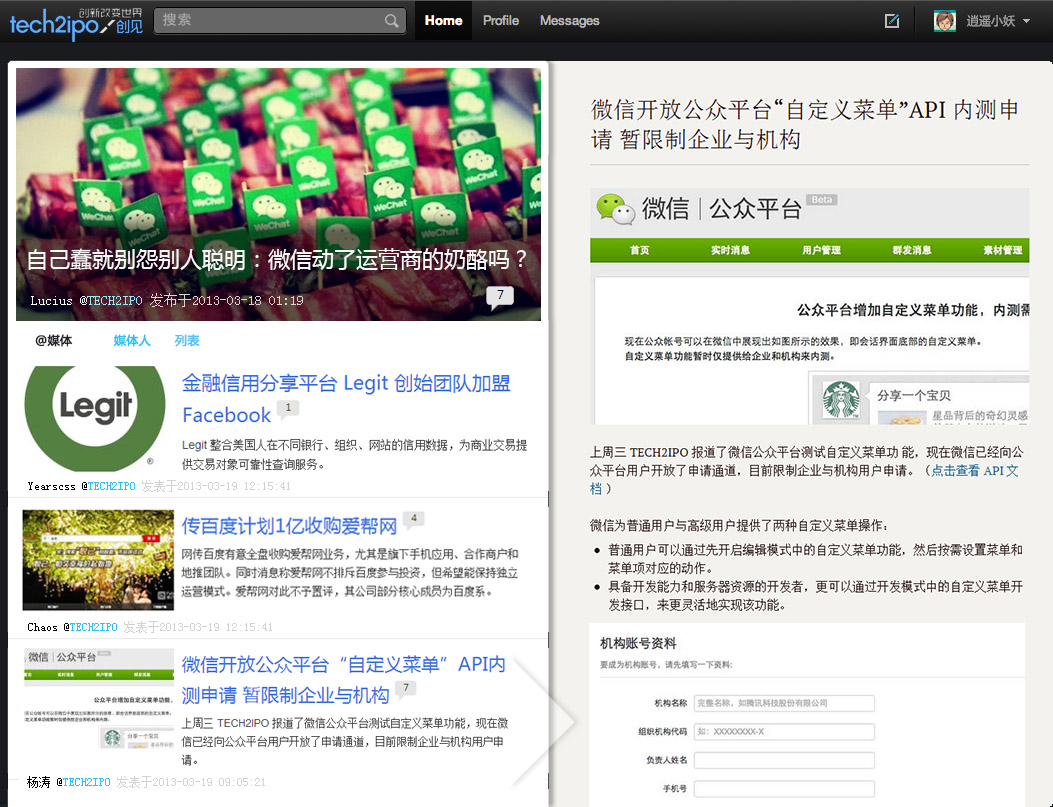Select the 媒体人 tab
Screen dimensions: 1053x807
(x=132, y=340)
